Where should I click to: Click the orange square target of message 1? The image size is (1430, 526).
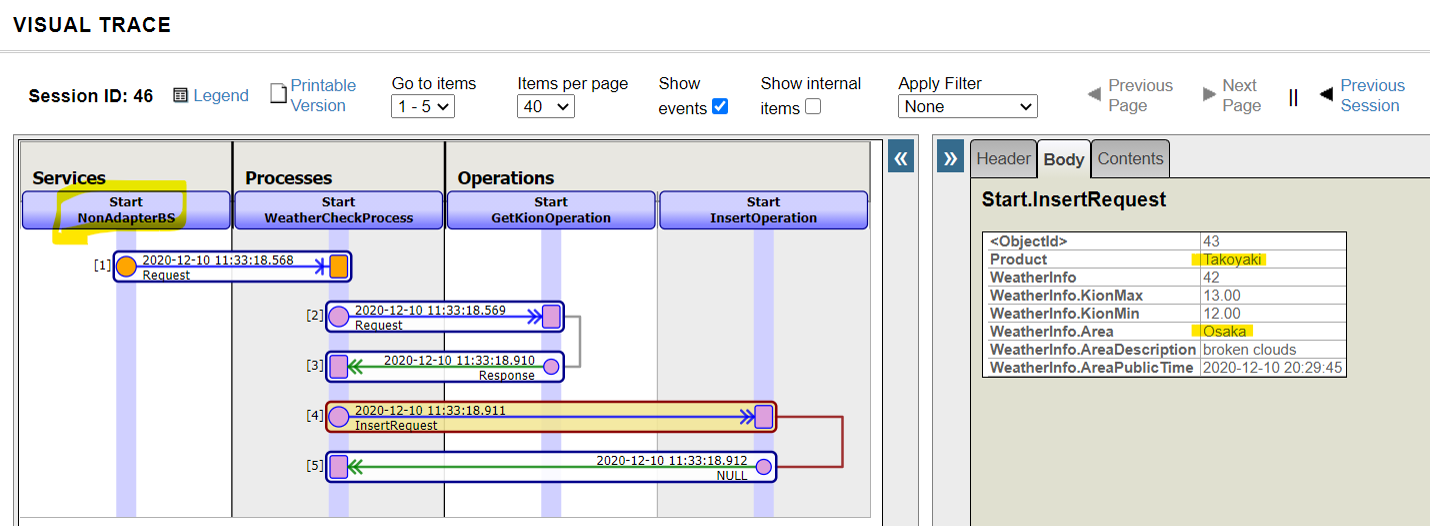(339, 266)
